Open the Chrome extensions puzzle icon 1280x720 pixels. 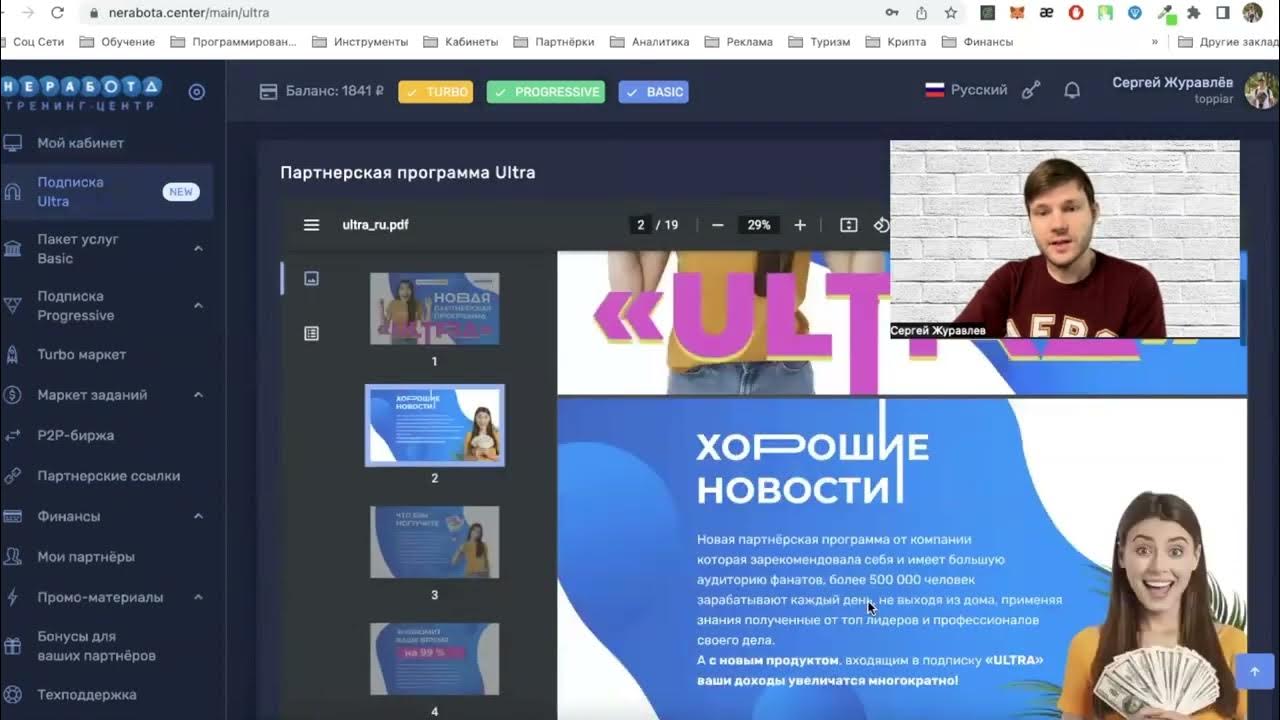point(1193,13)
